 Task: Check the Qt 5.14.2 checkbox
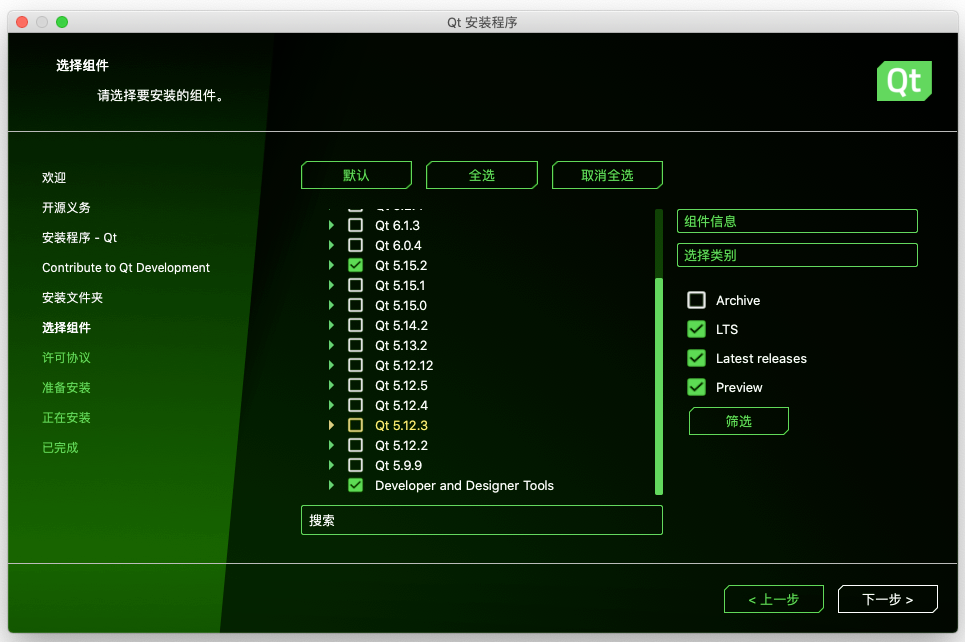(x=355, y=325)
